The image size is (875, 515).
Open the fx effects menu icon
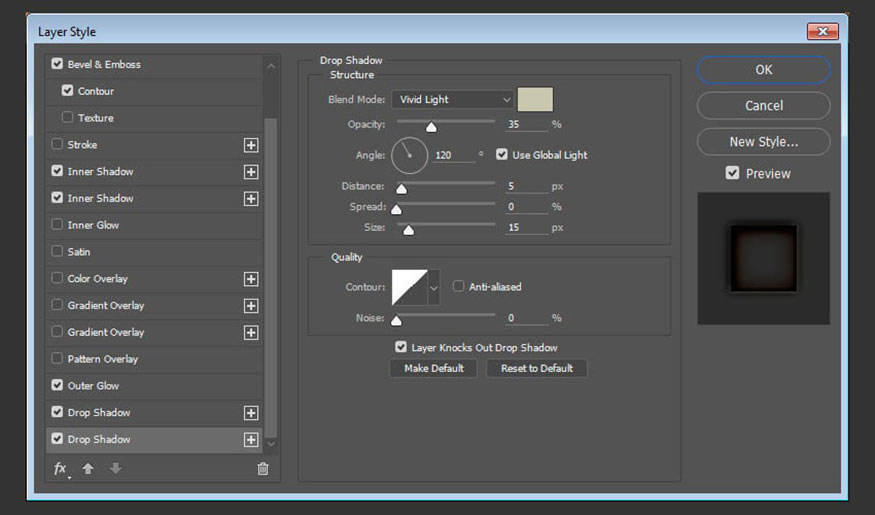click(x=60, y=469)
